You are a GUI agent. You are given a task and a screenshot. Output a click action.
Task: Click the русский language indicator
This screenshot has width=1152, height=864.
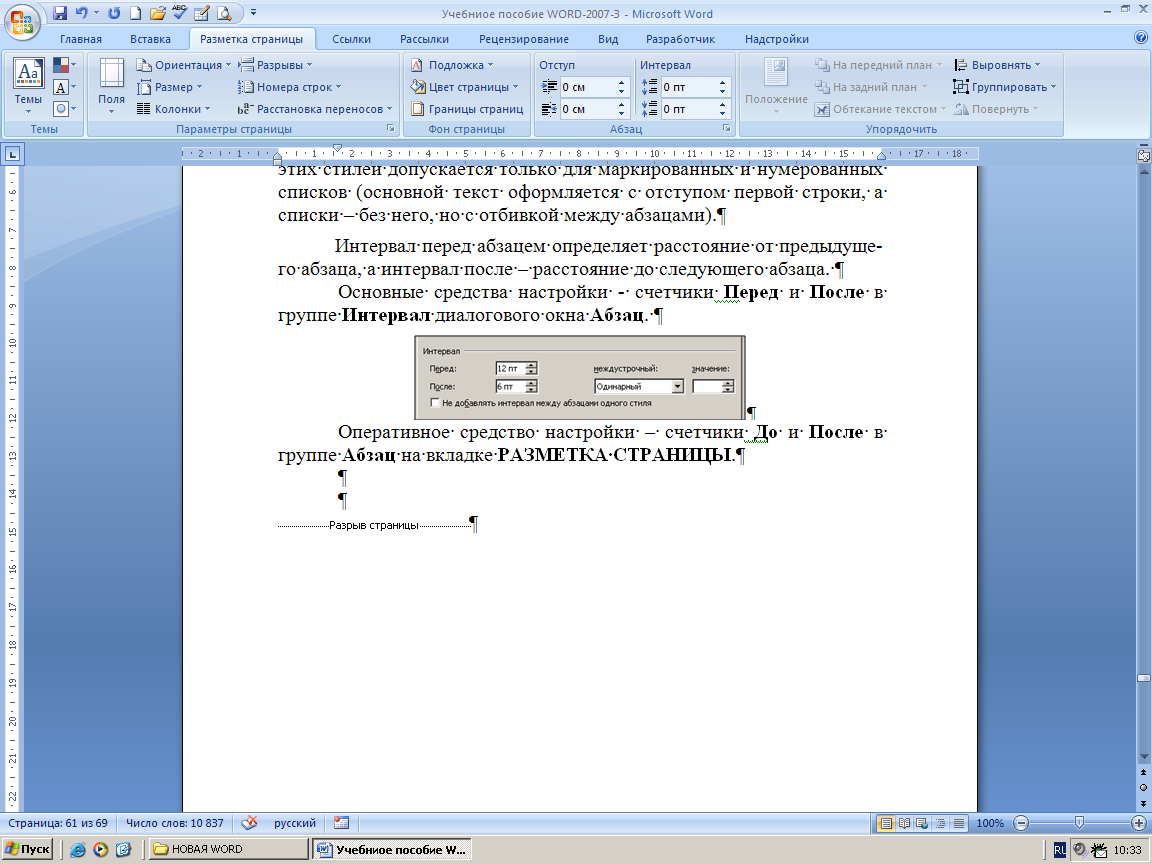[x=295, y=823]
